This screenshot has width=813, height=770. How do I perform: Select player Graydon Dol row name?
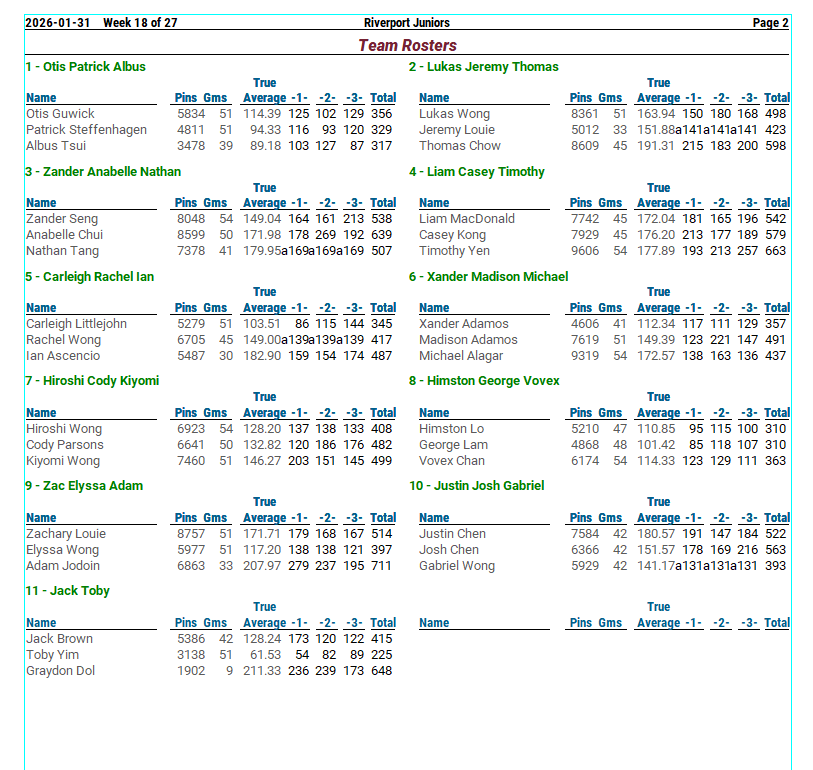pos(60,671)
